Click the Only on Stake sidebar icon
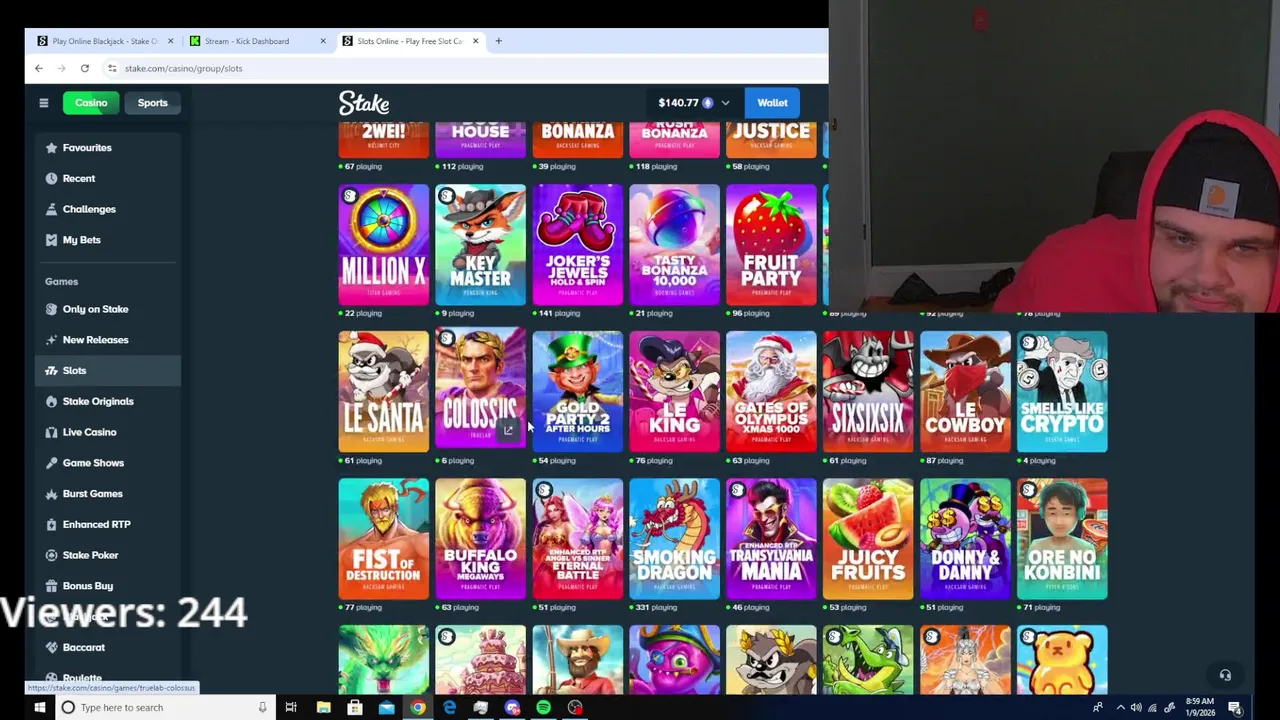1280x720 pixels. pos(51,310)
